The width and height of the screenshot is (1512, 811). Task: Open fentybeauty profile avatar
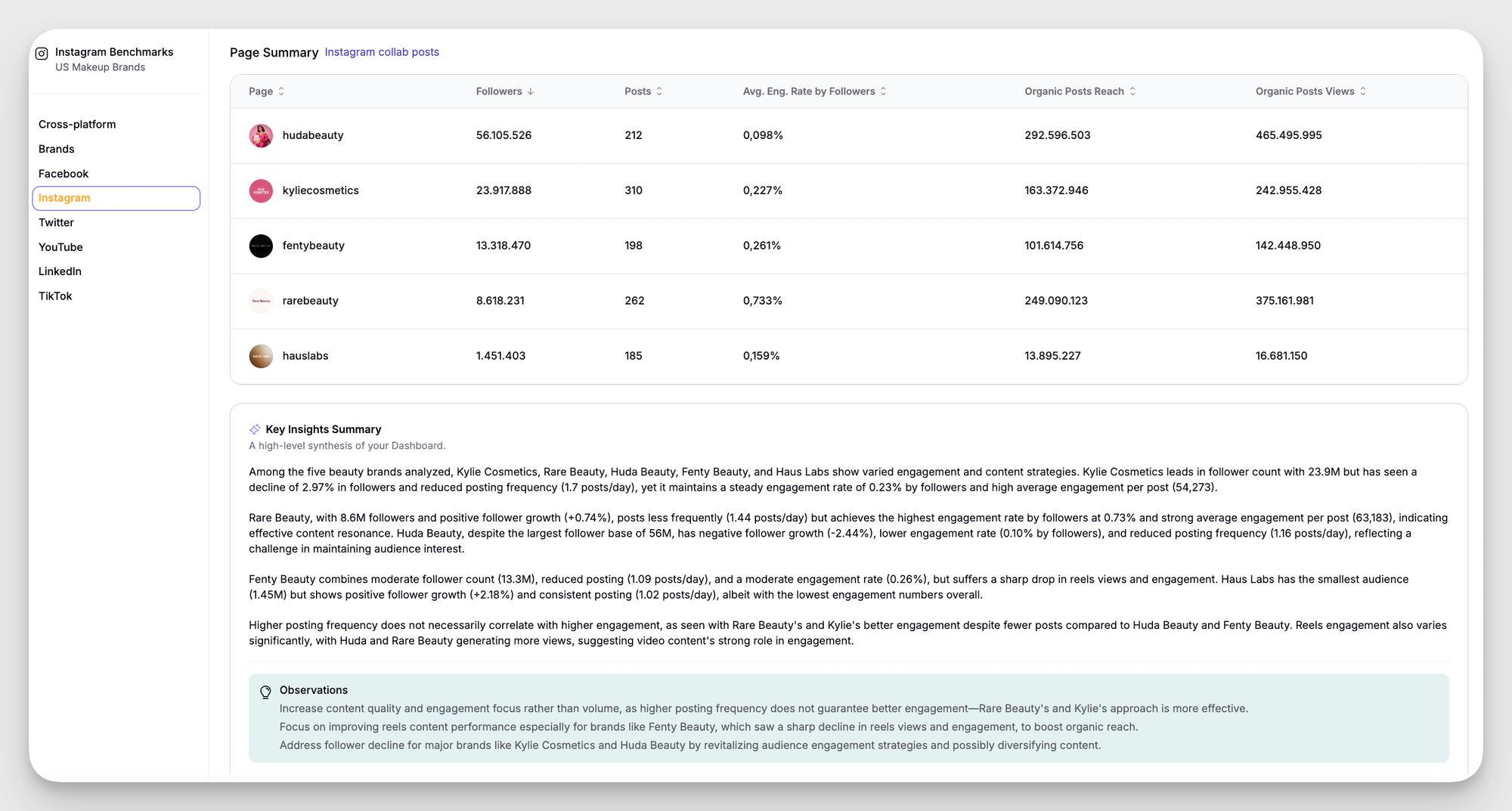pyautogui.click(x=261, y=246)
